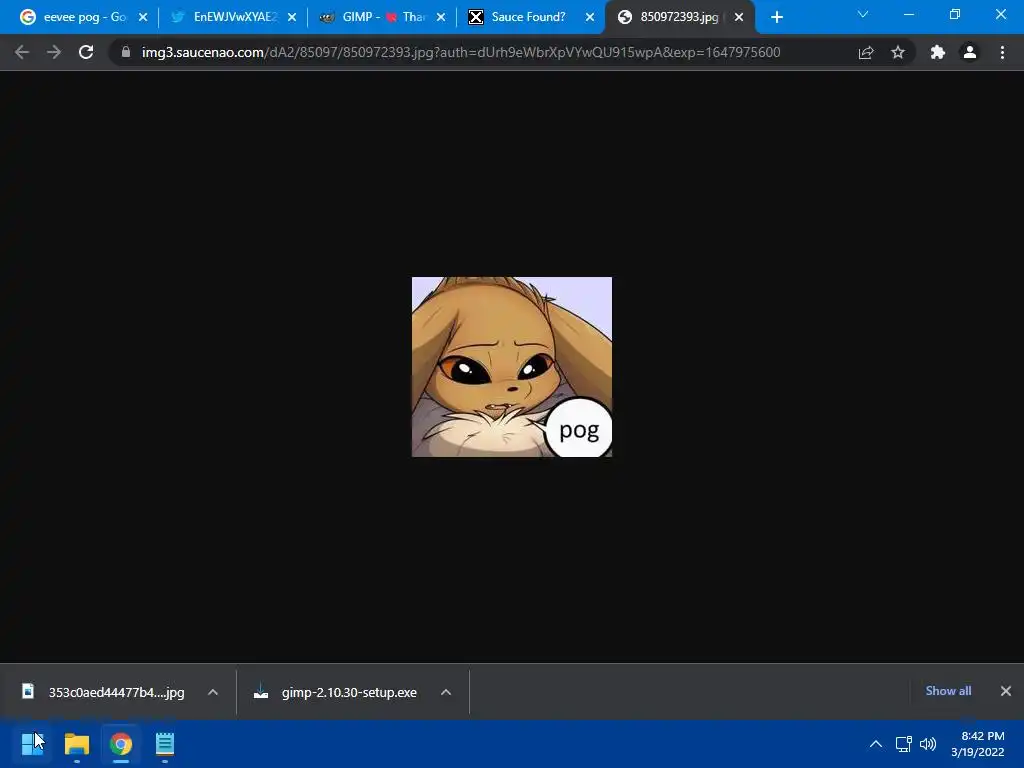Screen dimensions: 1024x768
Task: Click the Chrome taskbar icon
Action: 121,744
